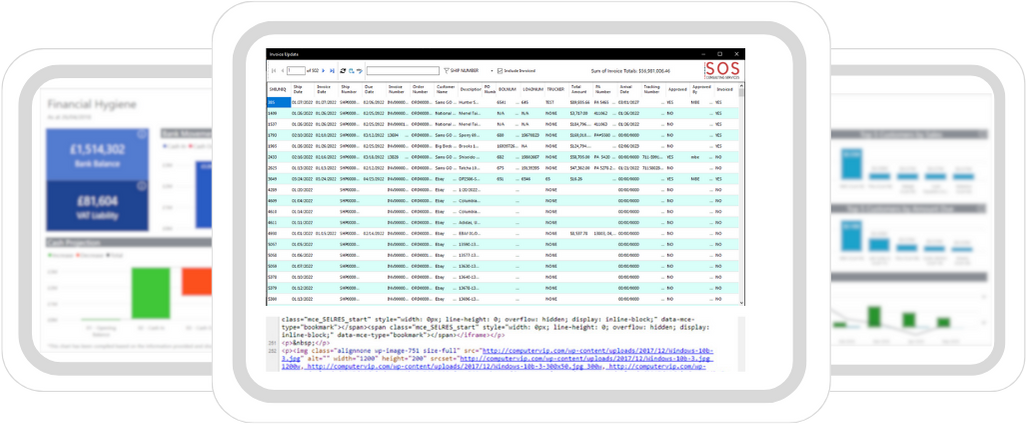Screen dimensions: 1026x424
Task: Go to the previous record
Action: tap(280, 71)
